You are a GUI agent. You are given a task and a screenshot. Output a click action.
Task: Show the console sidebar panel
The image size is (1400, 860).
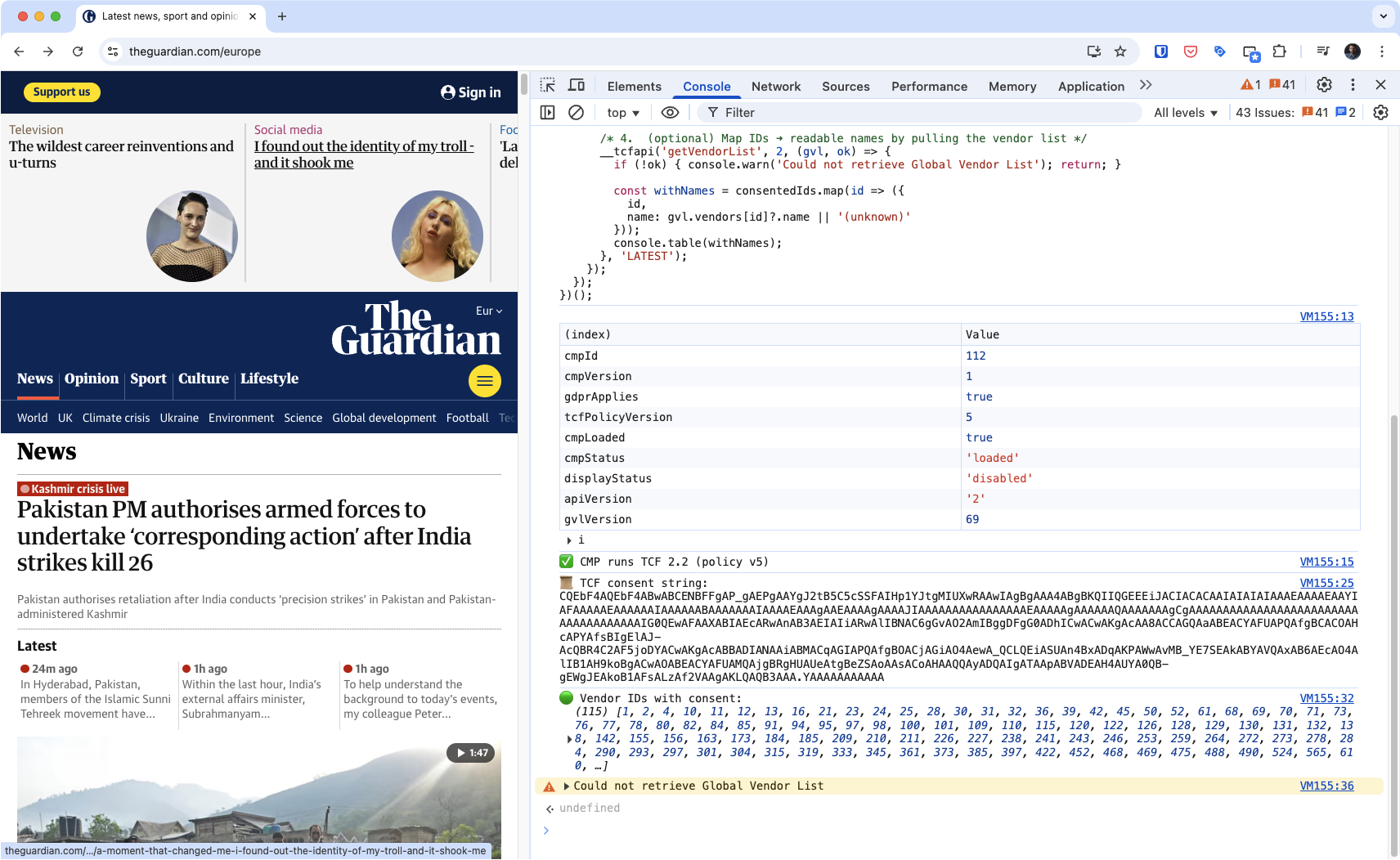click(548, 113)
